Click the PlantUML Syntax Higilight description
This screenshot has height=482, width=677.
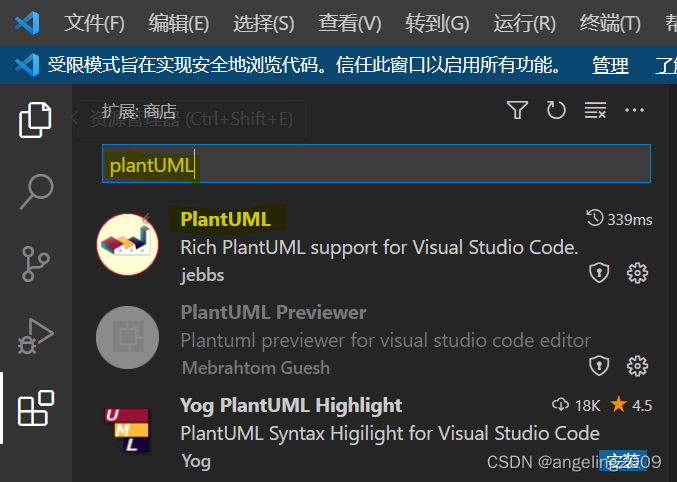(x=390, y=433)
